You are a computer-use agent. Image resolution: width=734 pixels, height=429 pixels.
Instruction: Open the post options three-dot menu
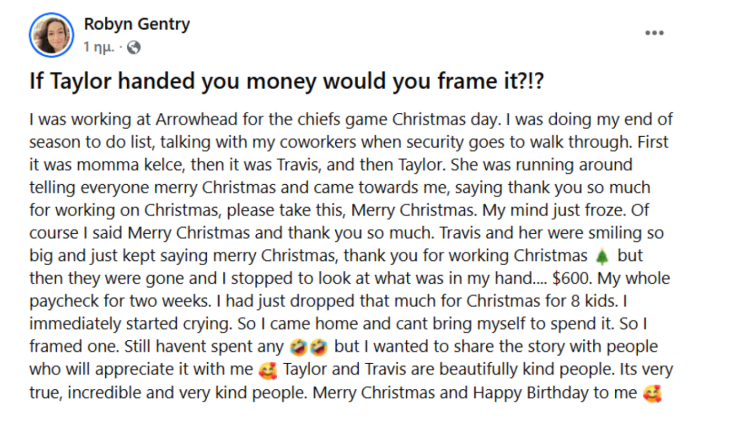[654, 32]
